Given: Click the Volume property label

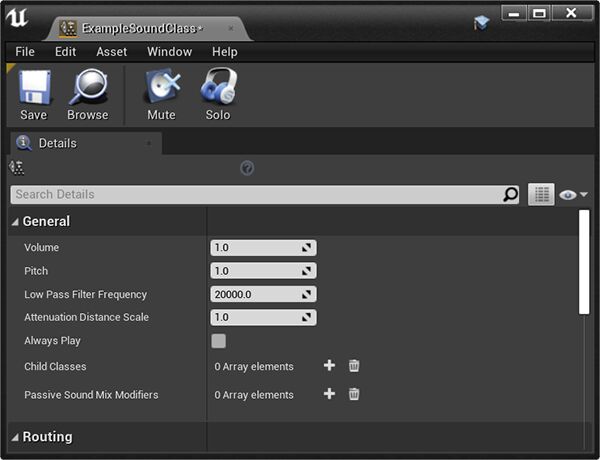Looking at the screenshot, I should (41, 248).
